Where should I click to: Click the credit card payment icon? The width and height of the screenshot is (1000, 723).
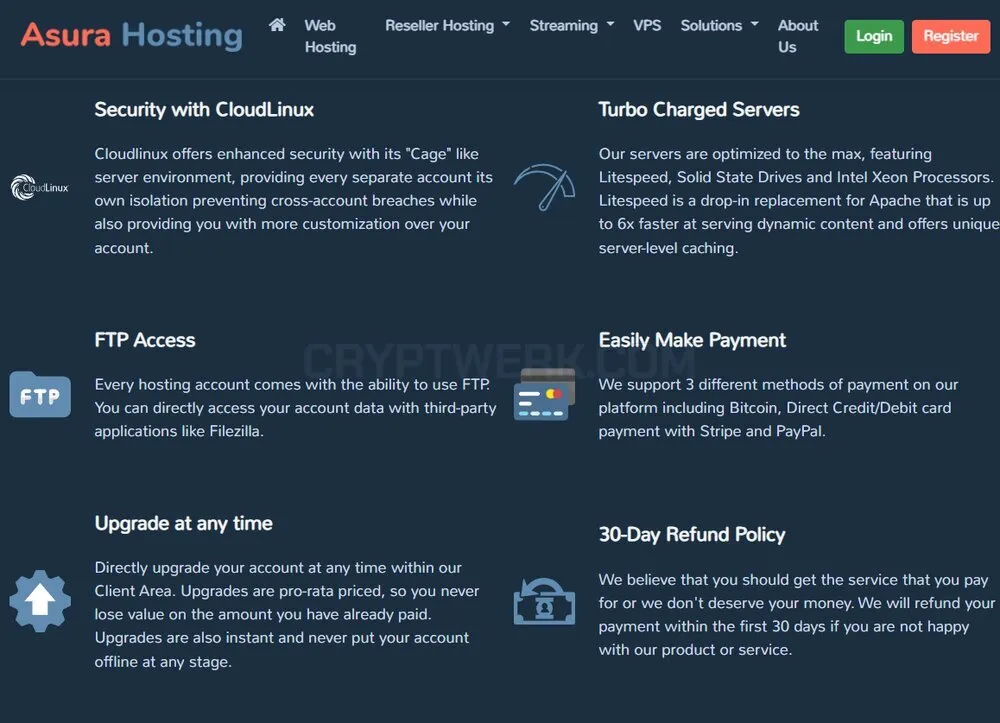545,394
